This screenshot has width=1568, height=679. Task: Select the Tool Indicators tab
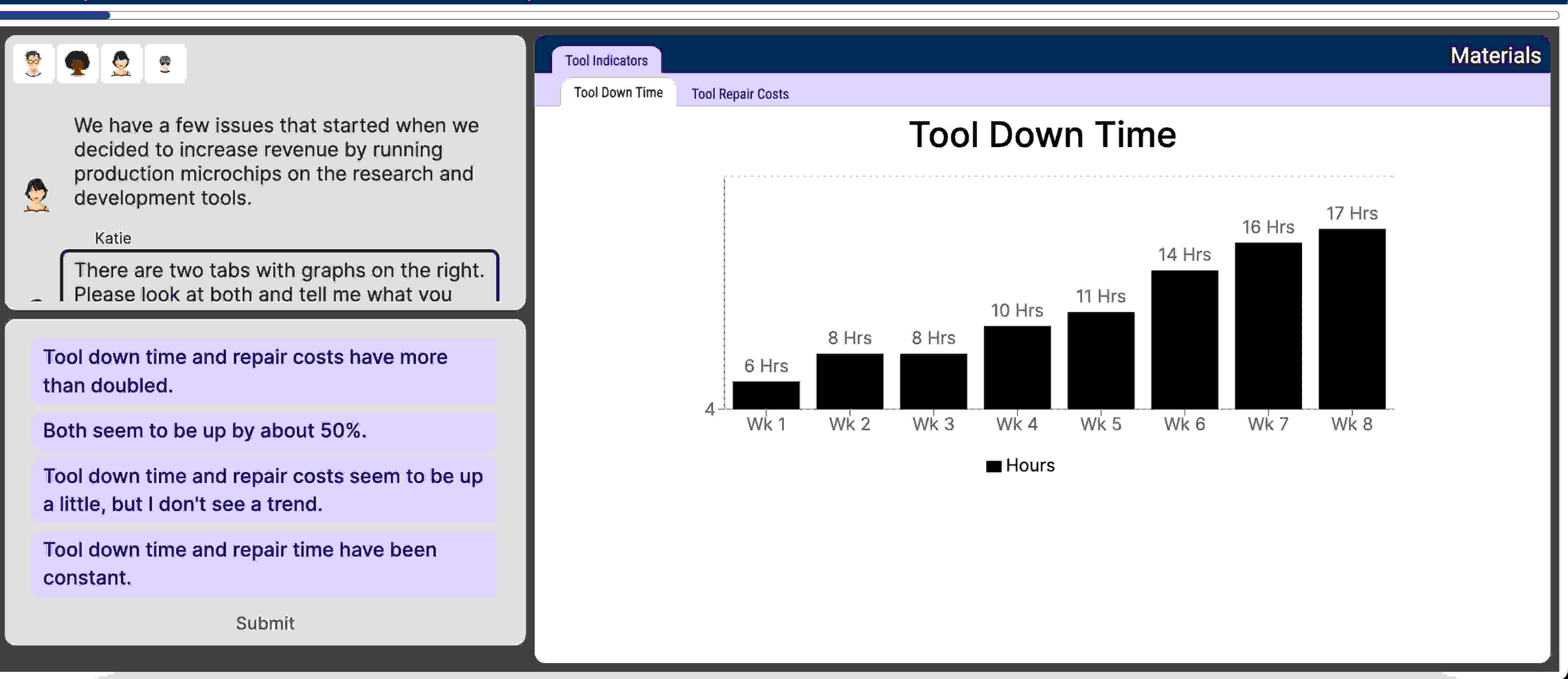(x=606, y=60)
